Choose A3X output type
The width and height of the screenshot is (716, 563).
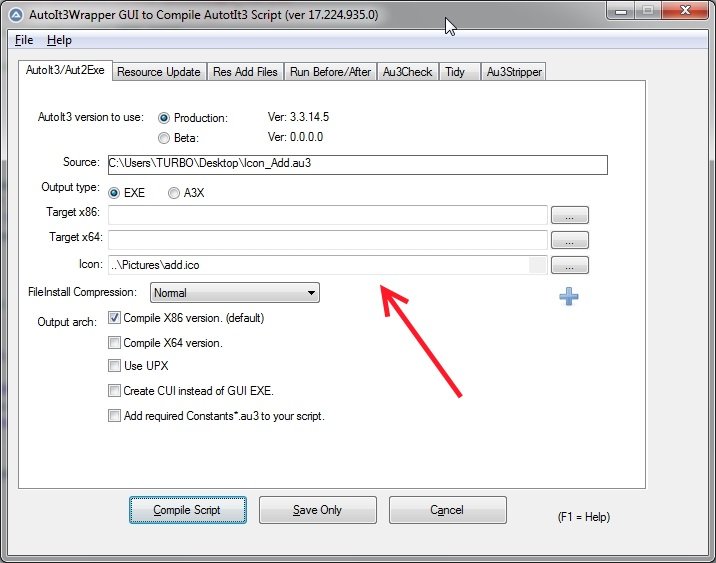[175, 192]
